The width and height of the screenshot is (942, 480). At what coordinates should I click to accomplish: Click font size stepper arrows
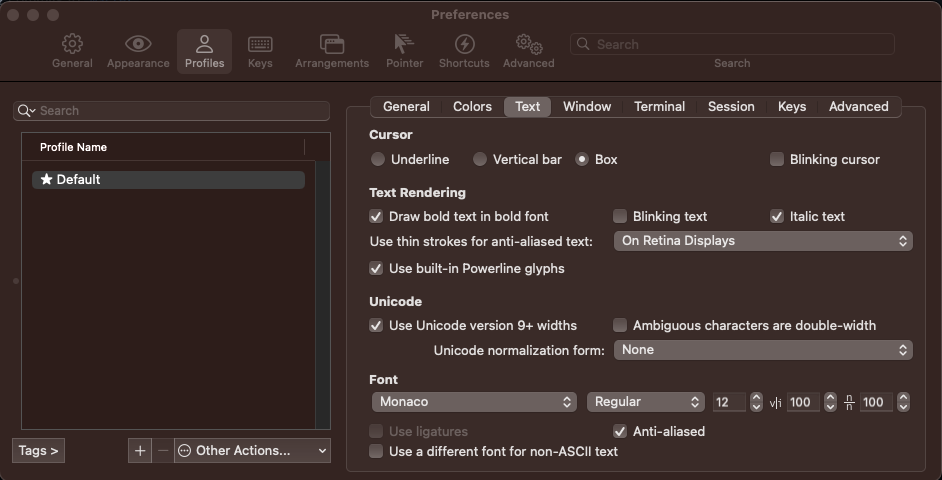[x=756, y=402]
